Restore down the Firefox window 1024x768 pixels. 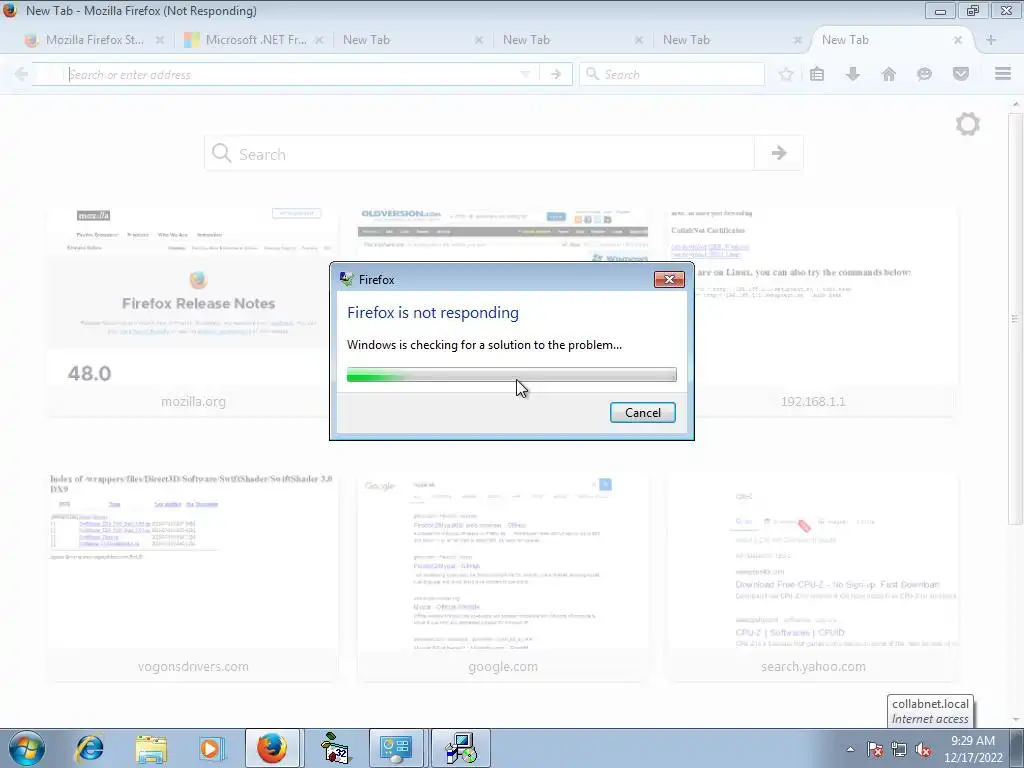(x=972, y=10)
